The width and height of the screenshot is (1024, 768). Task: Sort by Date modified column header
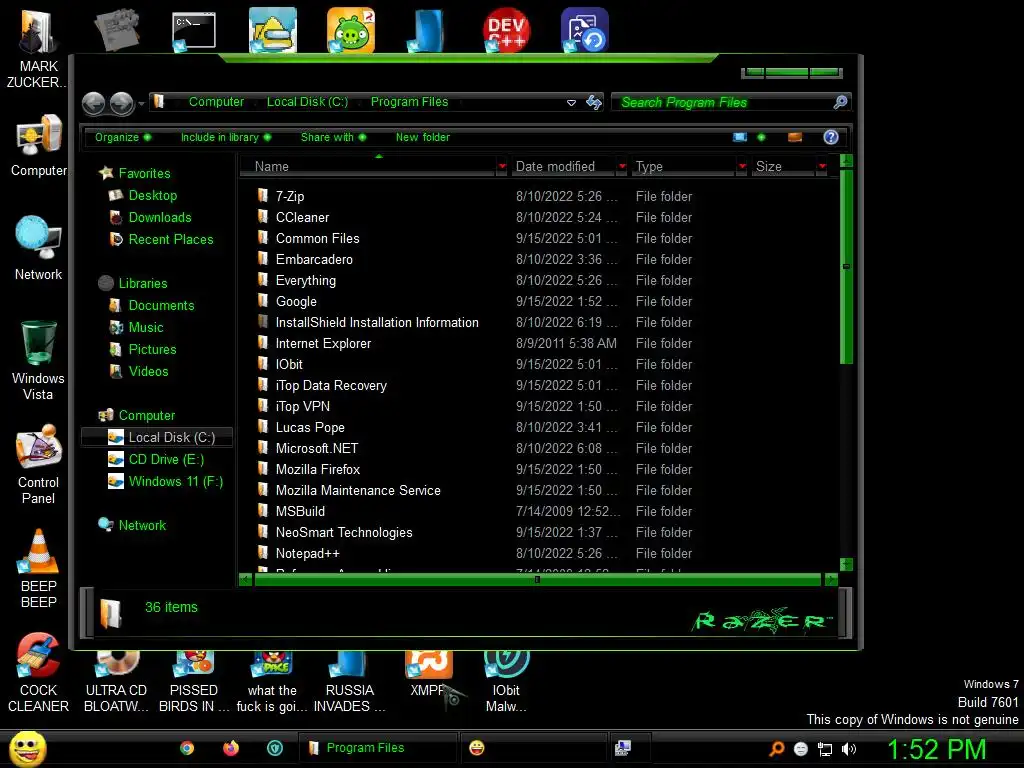(563, 166)
